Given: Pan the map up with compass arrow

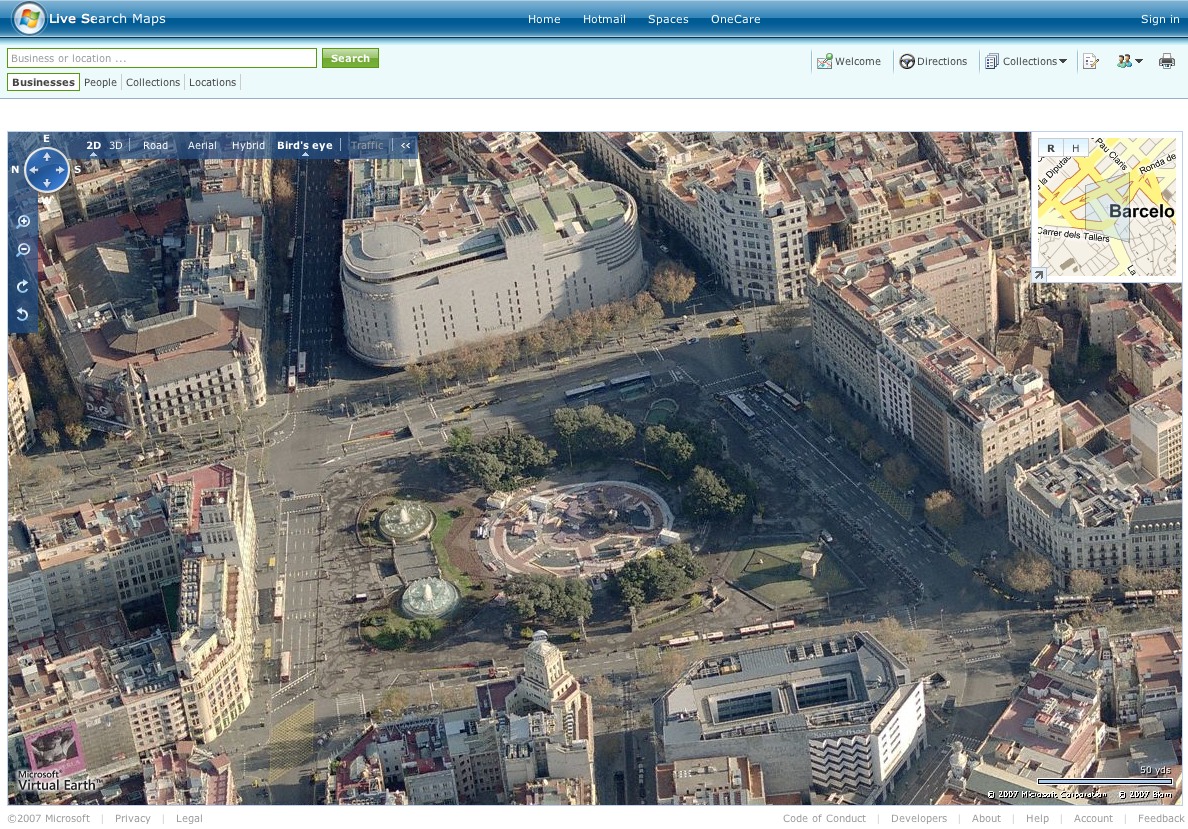Looking at the screenshot, I should click(x=47, y=156).
